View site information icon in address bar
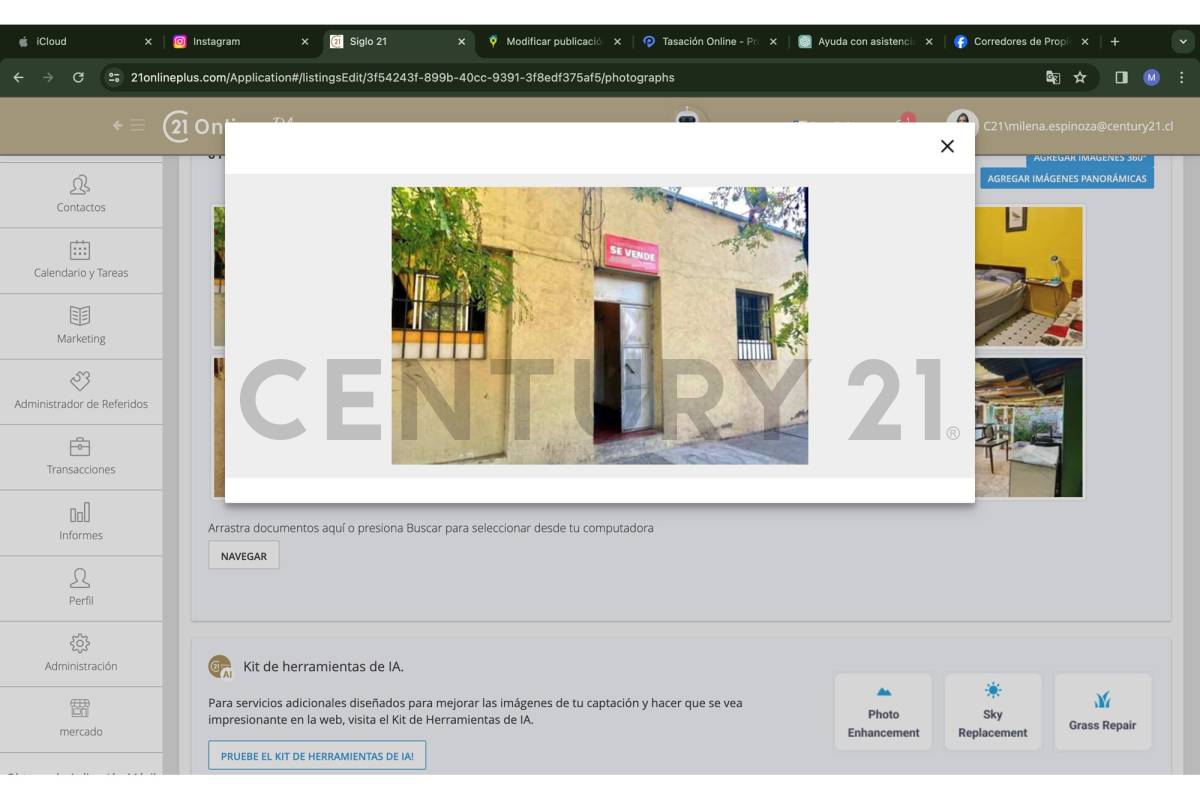 (114, 77)
